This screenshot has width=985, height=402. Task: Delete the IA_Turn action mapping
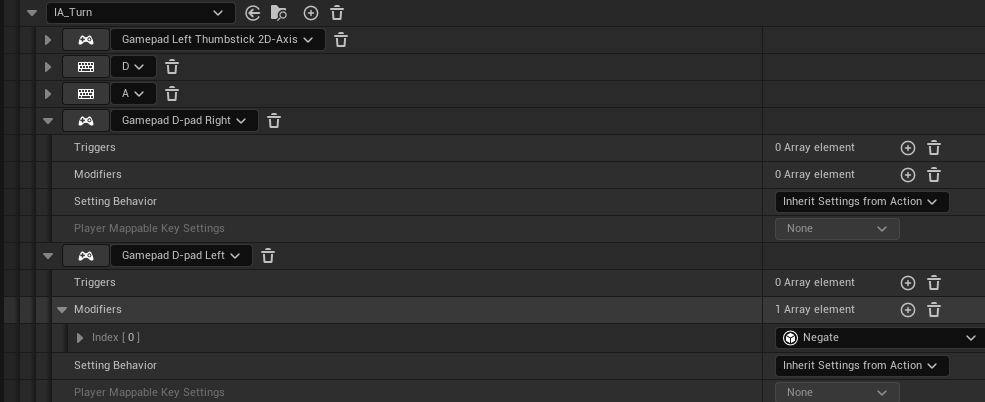point(337,13)
